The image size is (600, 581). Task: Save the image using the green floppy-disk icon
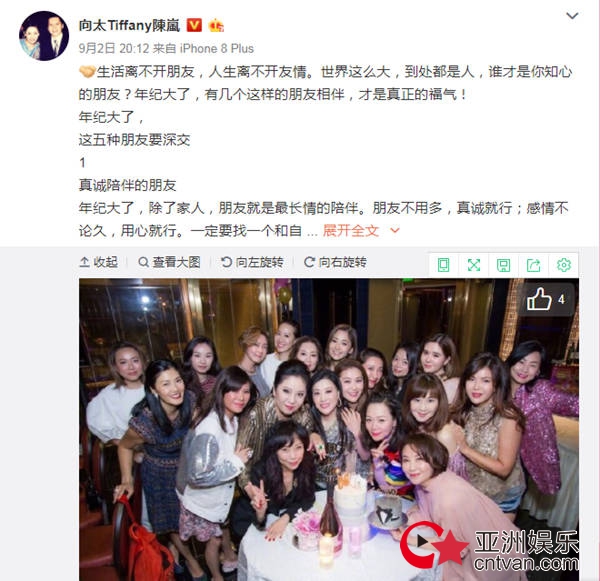[x=503, y=265]
